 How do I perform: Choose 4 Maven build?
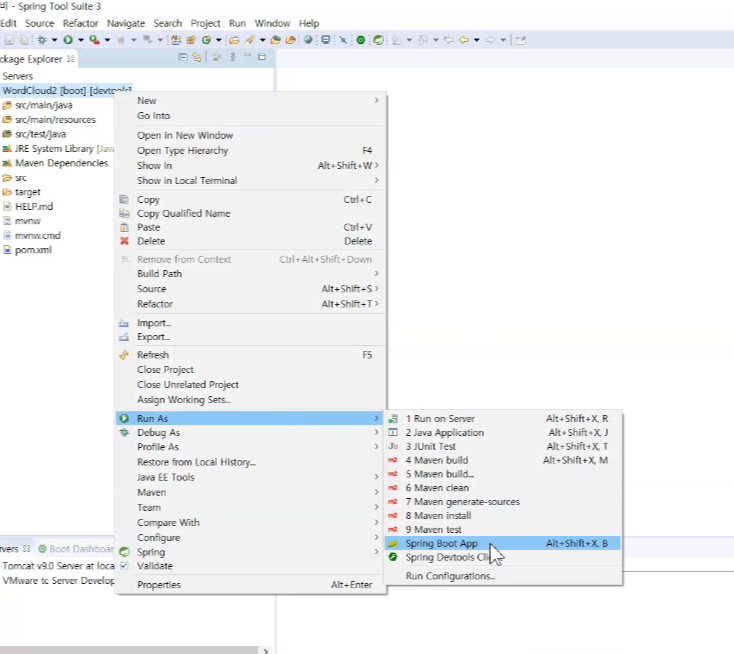coord(503,460)
